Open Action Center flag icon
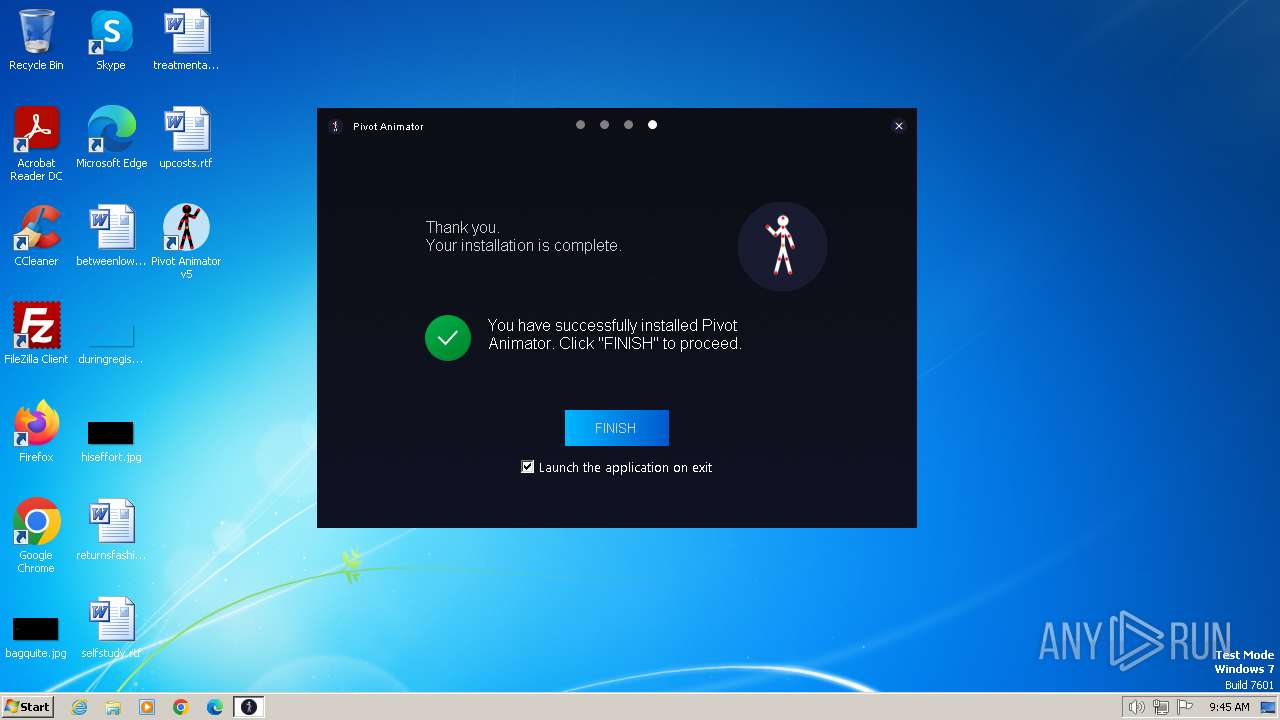Screen dimensions: 1280x720 [1186, 707]
